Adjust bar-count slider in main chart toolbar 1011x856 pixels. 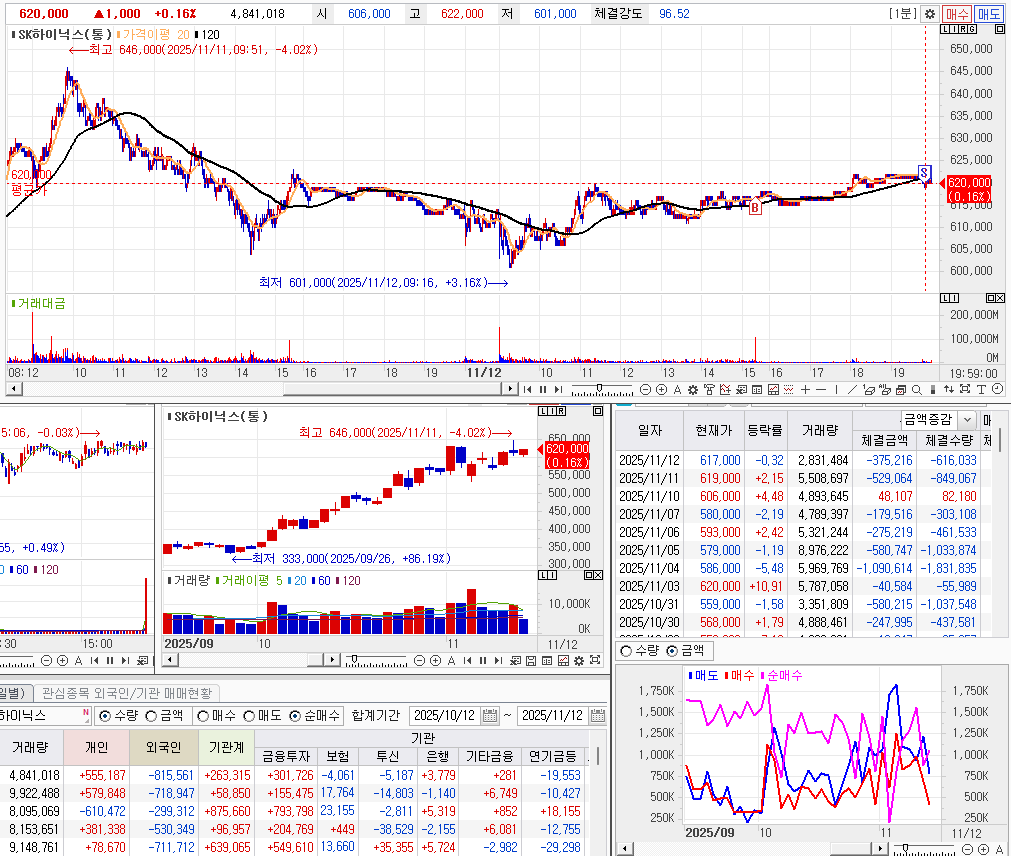coord(600,389)
